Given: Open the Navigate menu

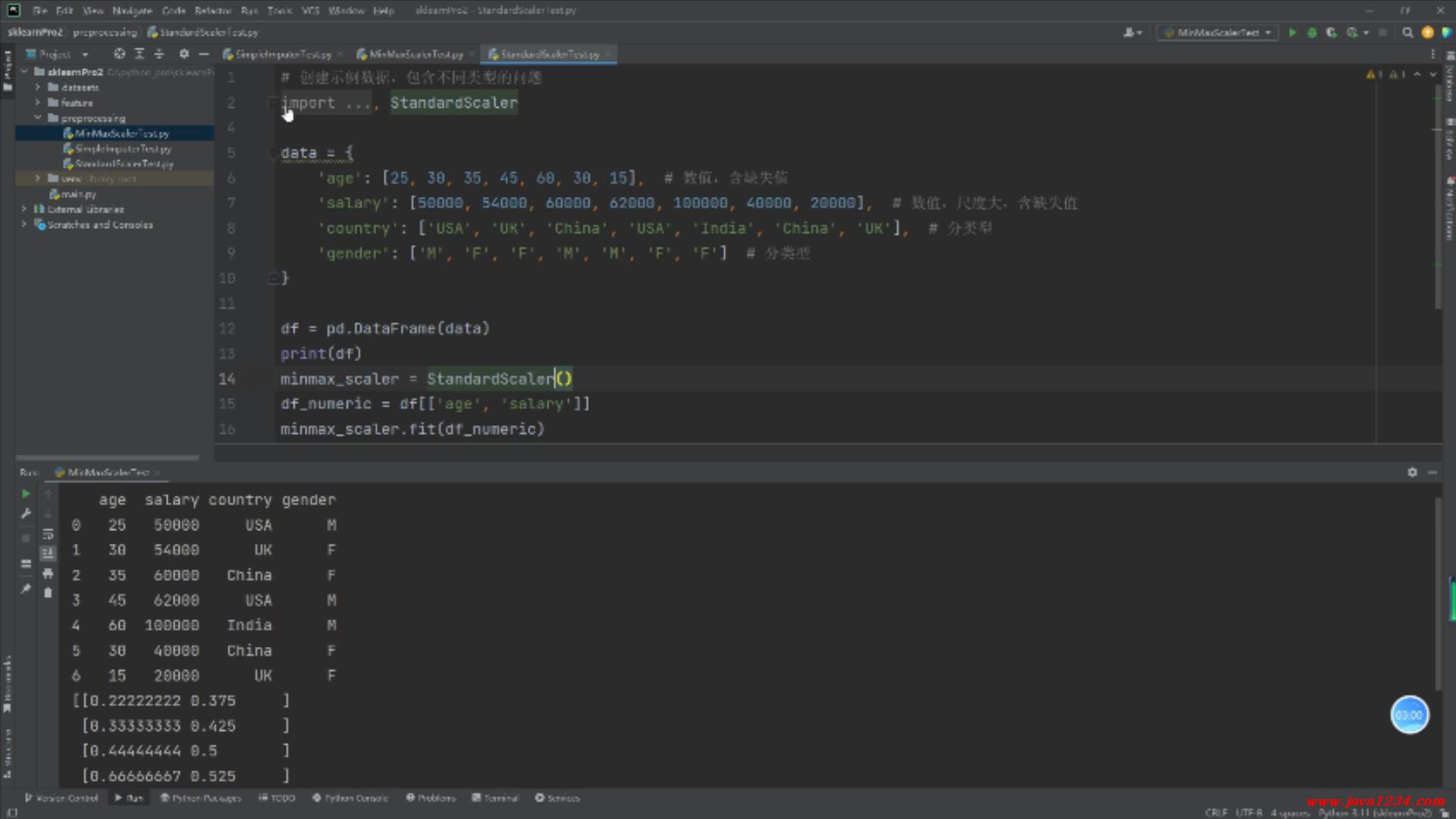Looking at the screenshot, I should [x=132, y=11].
